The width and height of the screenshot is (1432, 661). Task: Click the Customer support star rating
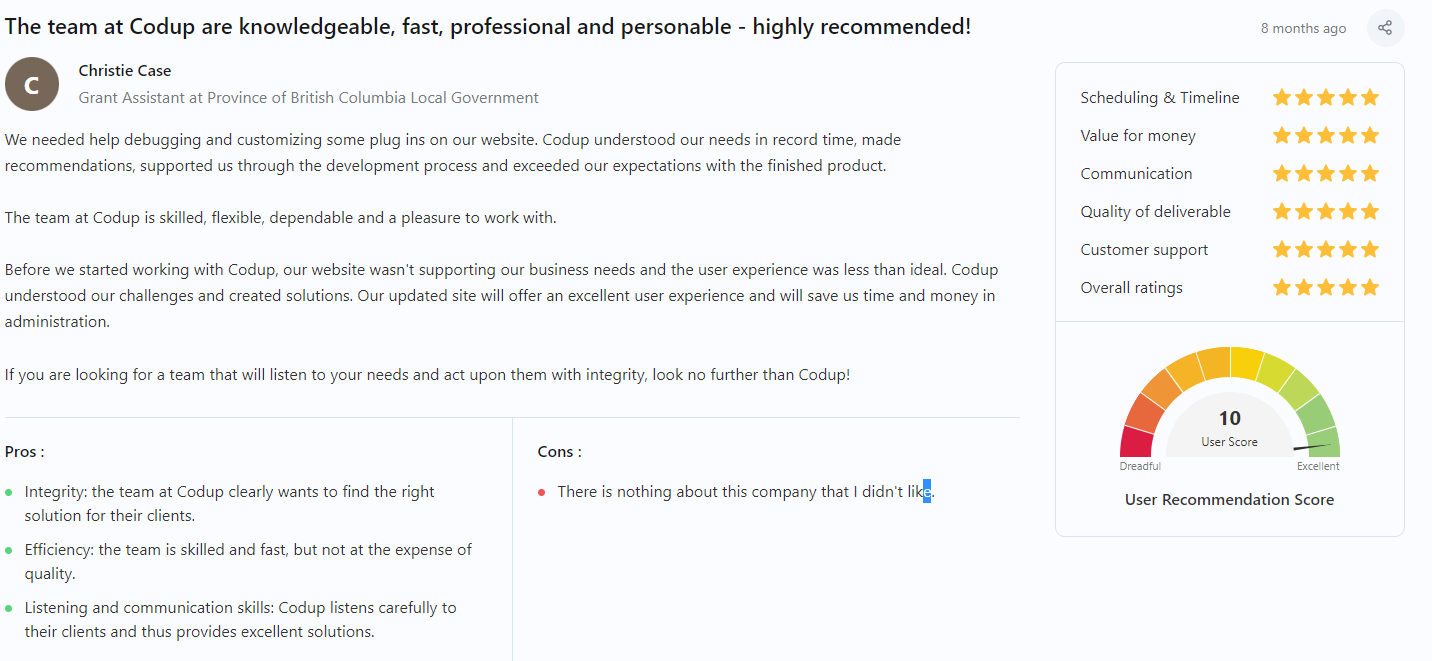tap(1325, 249)
